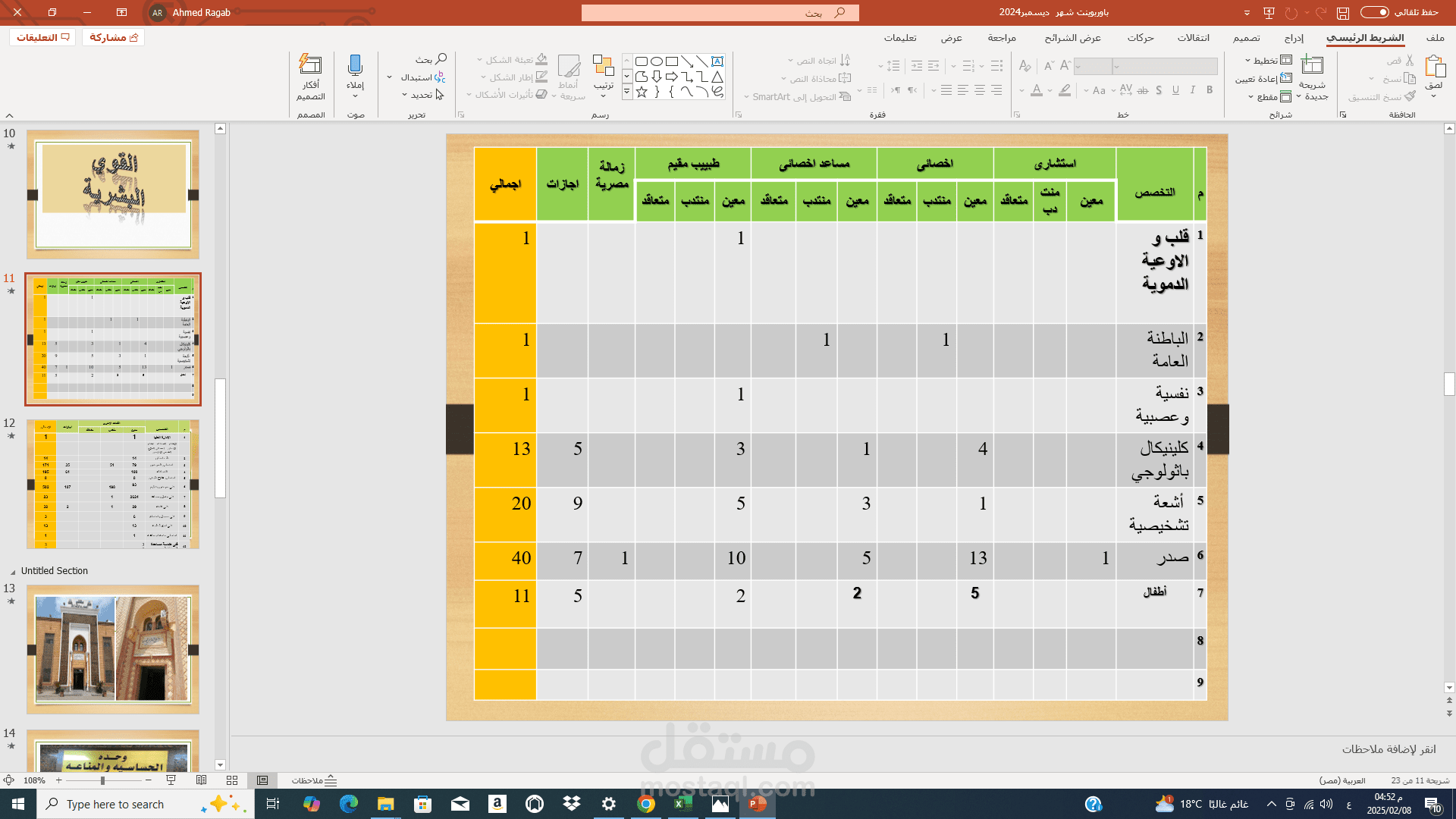Toggle normal view button in status bar
This screenshot has width=1456, height=819.
click(x=262, y=780)
